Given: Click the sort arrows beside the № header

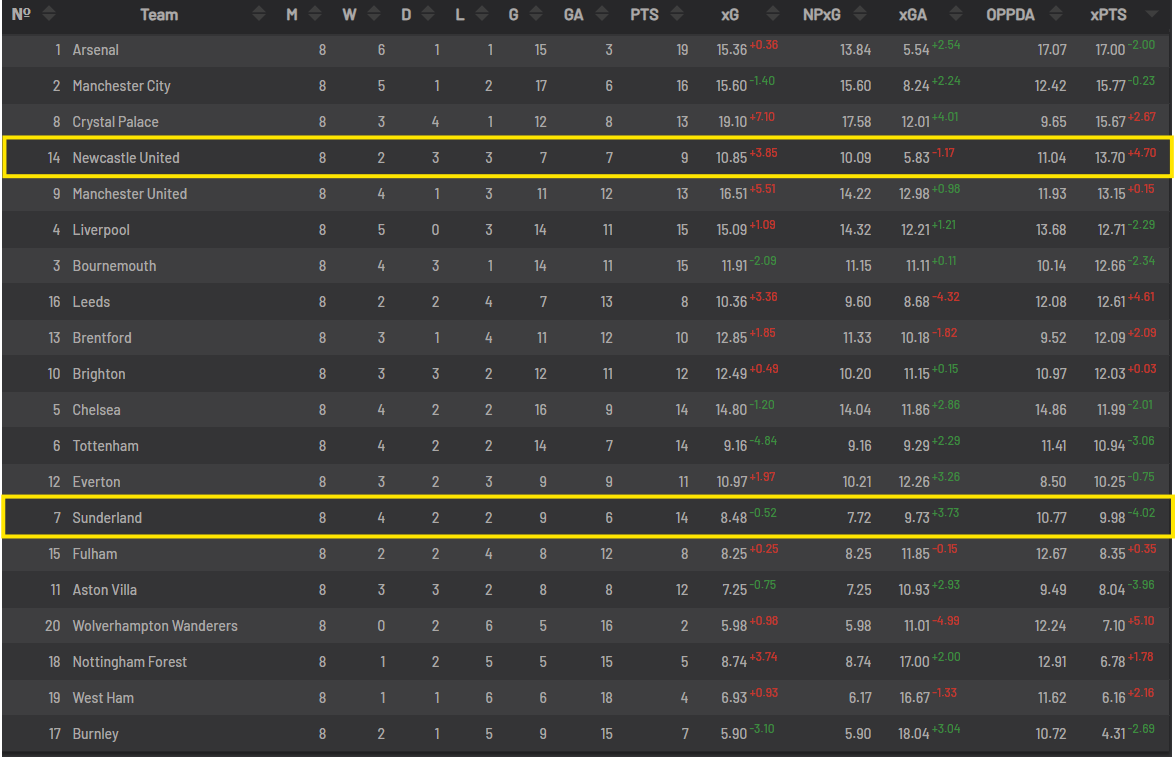Looking at the screenshot, I should click(49, 15).
